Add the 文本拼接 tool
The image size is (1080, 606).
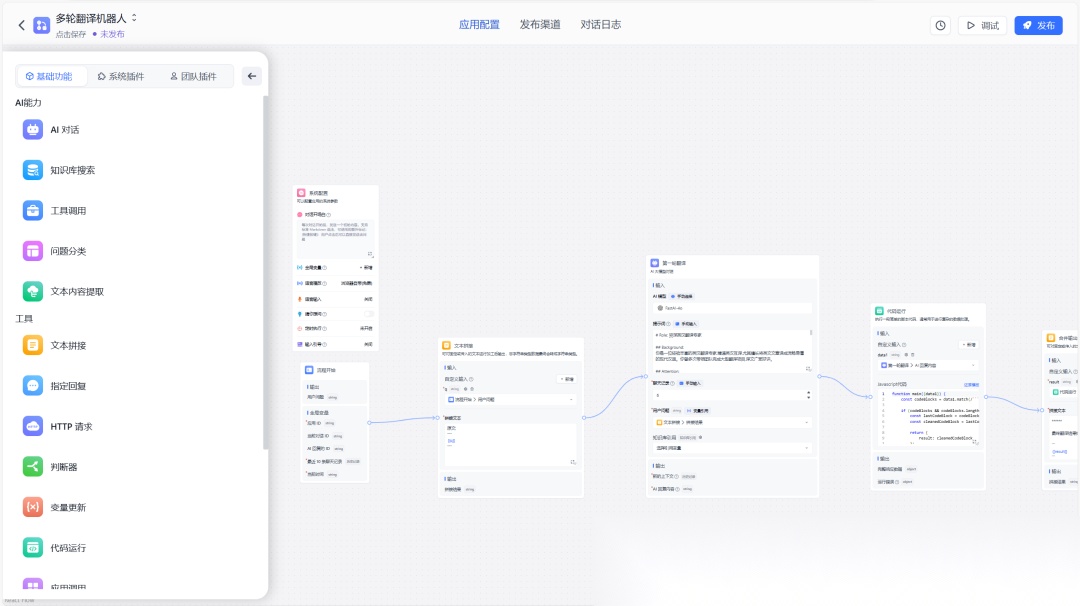tap(54, 345)
